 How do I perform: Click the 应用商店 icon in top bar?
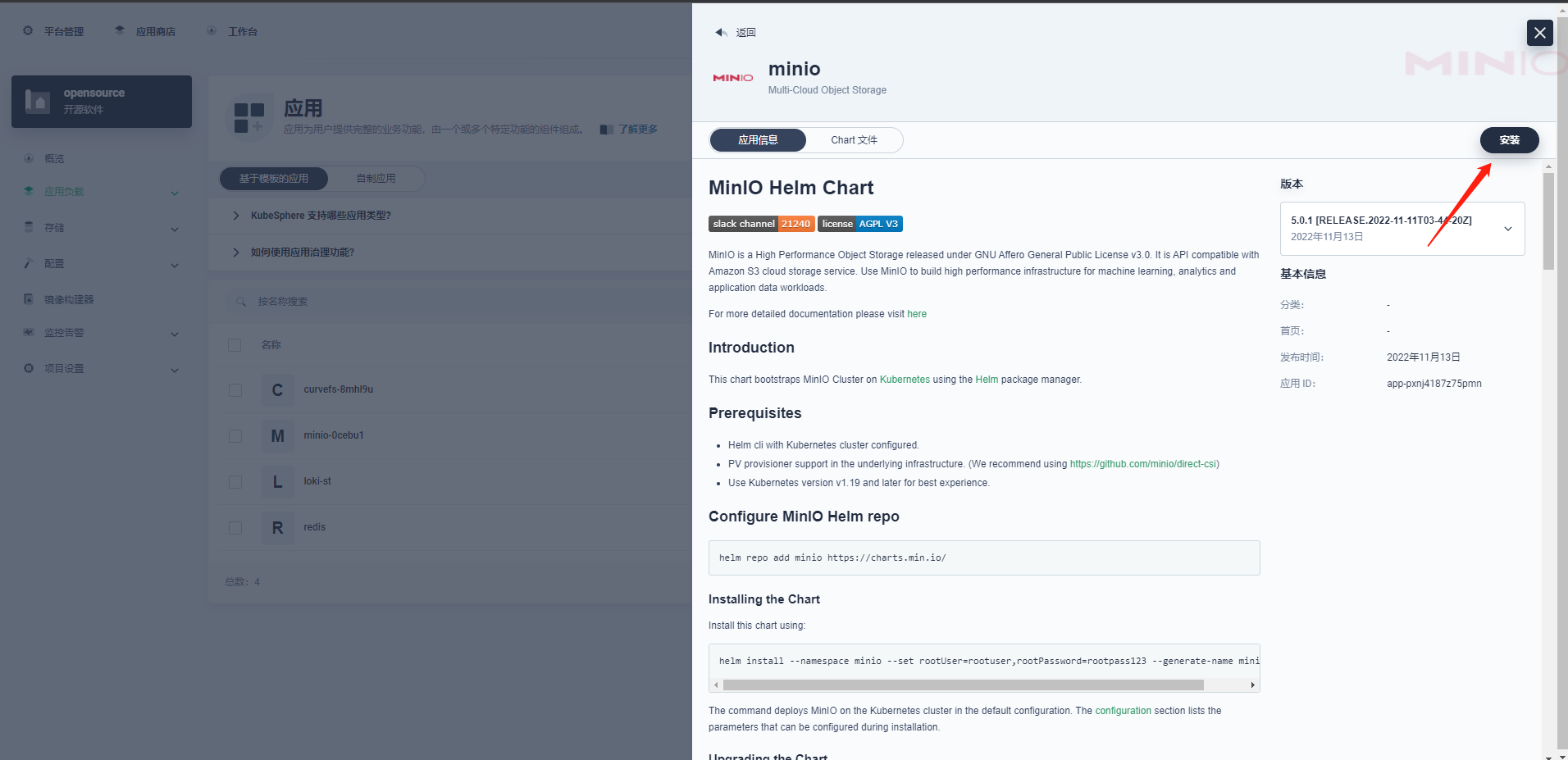tap(120, 31)
